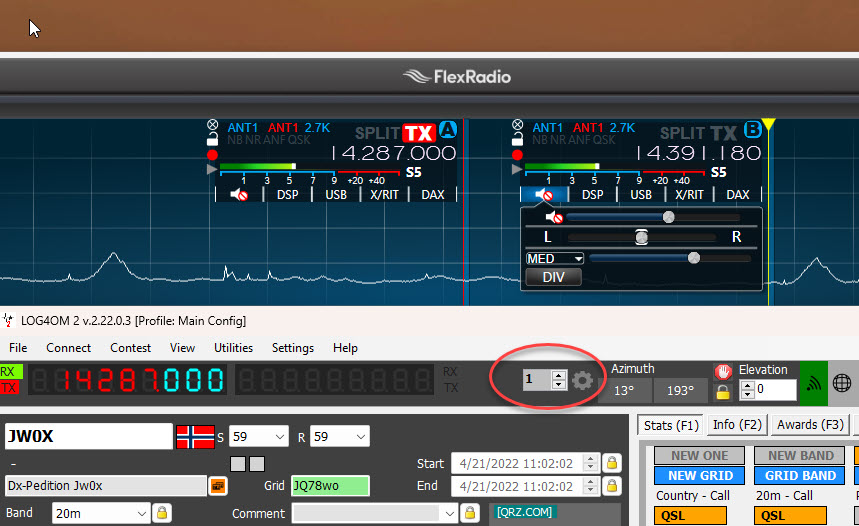Toggle the red TX indicator on slice A
859x526 pixels.
[419, 133]
